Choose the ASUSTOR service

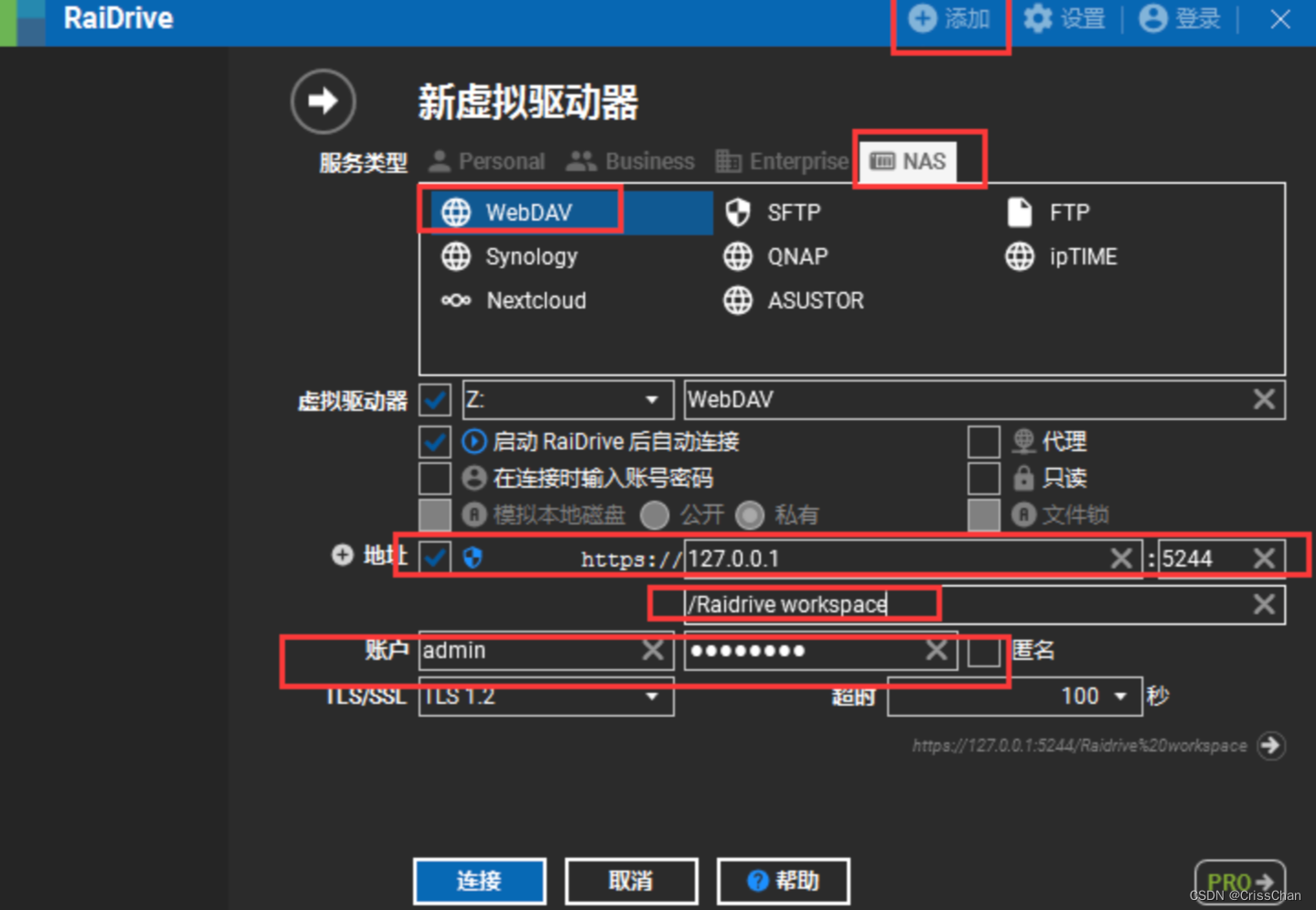pos(793,300)
